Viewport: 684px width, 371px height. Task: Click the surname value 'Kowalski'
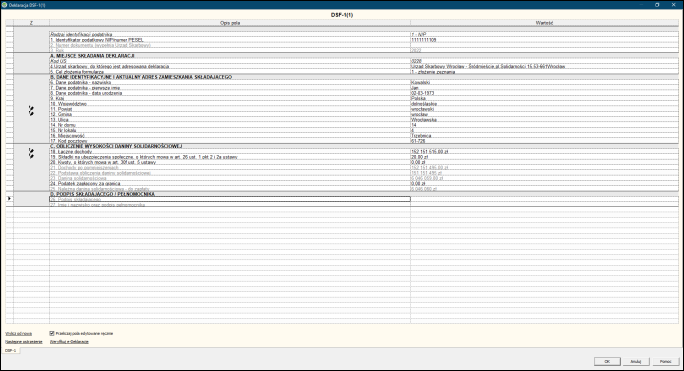421,82
